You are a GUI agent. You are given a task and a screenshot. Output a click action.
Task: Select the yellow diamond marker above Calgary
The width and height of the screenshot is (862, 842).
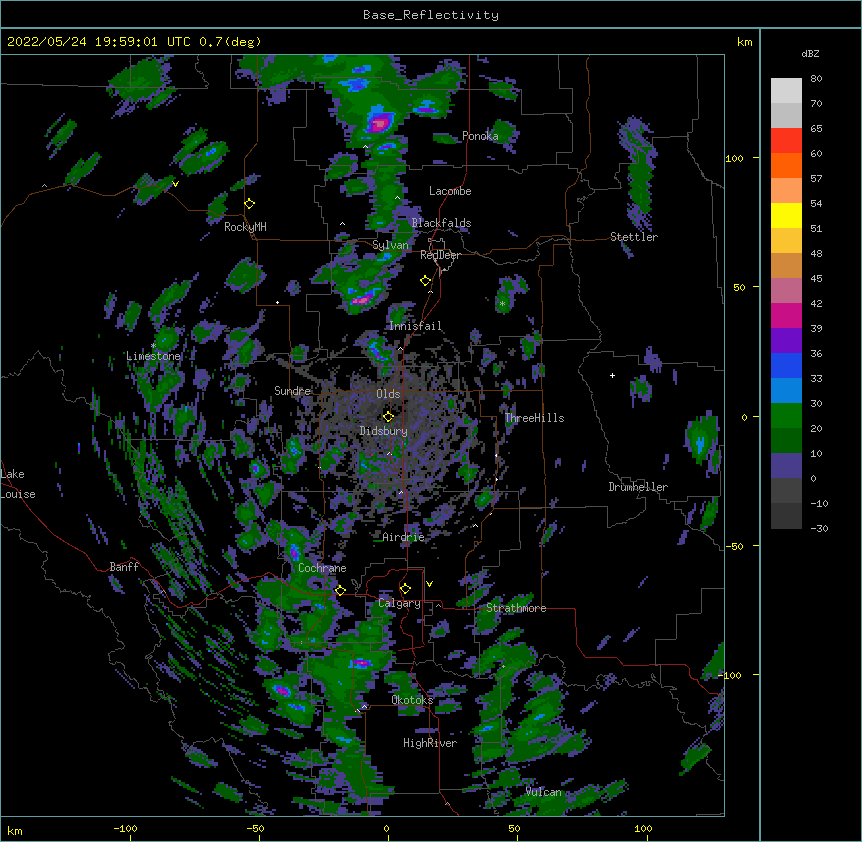click(405, 589)
